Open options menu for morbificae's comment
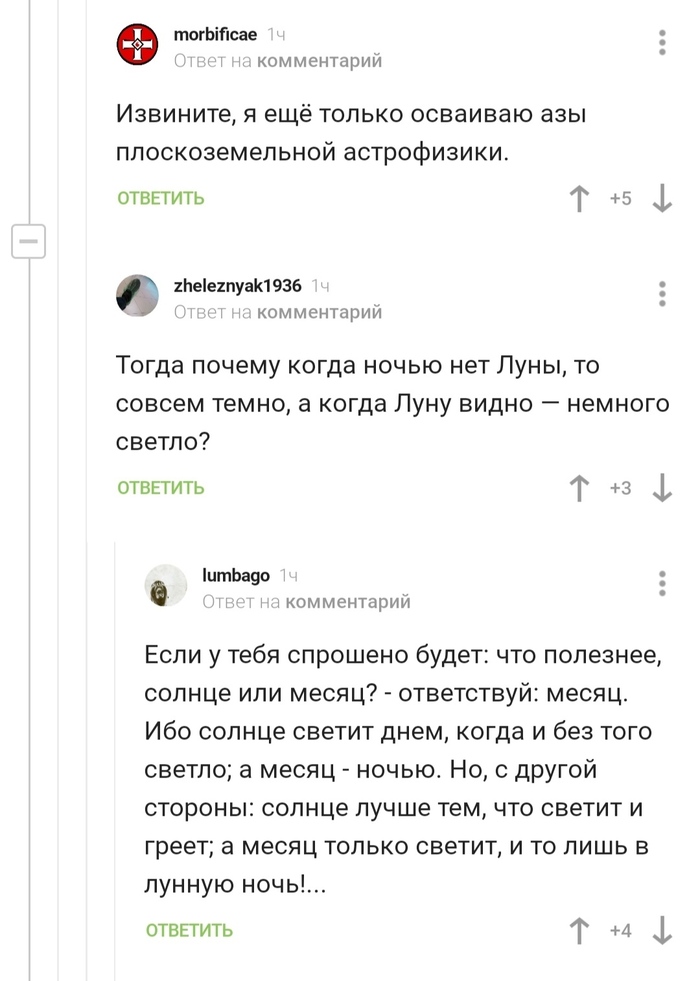 [x=663, y=44]
